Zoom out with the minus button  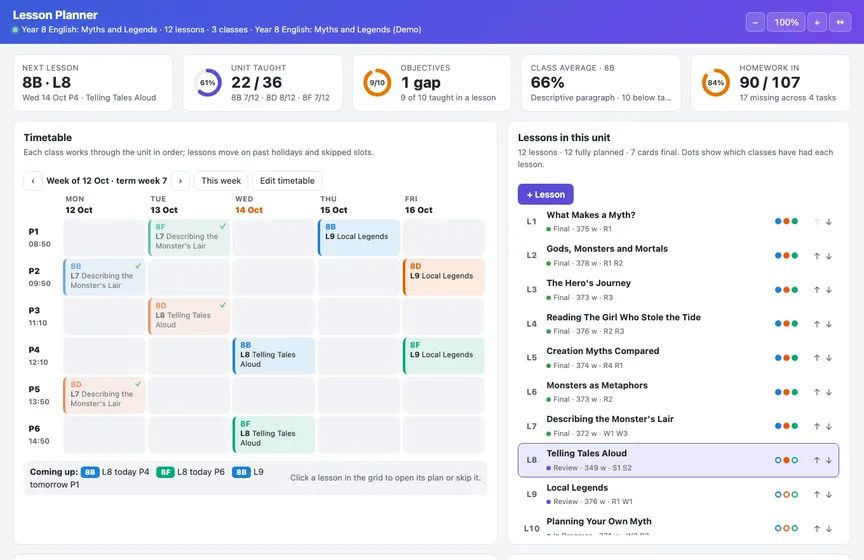coord(755,22)
